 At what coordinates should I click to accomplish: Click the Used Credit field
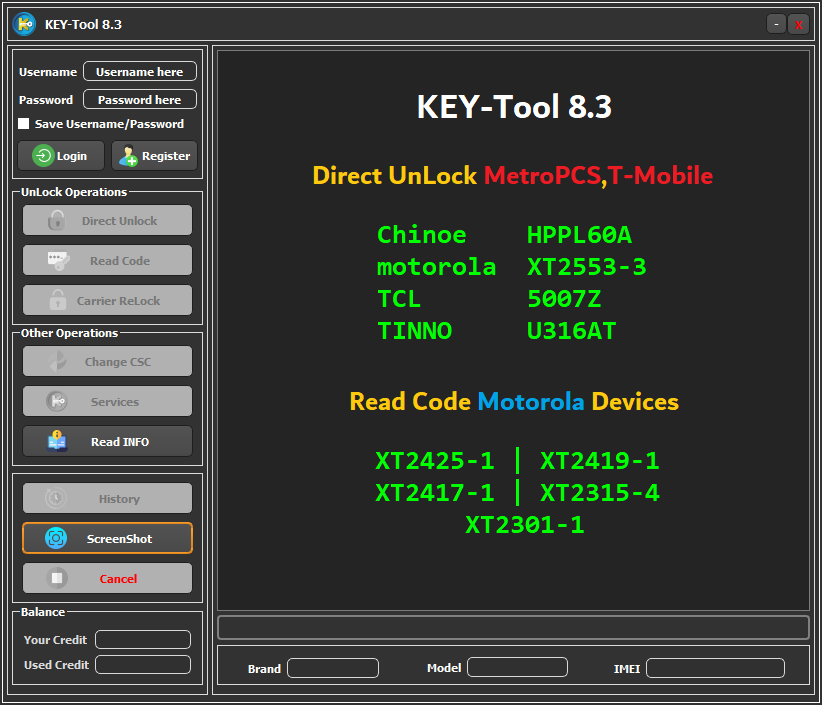(x=143, y=665)
